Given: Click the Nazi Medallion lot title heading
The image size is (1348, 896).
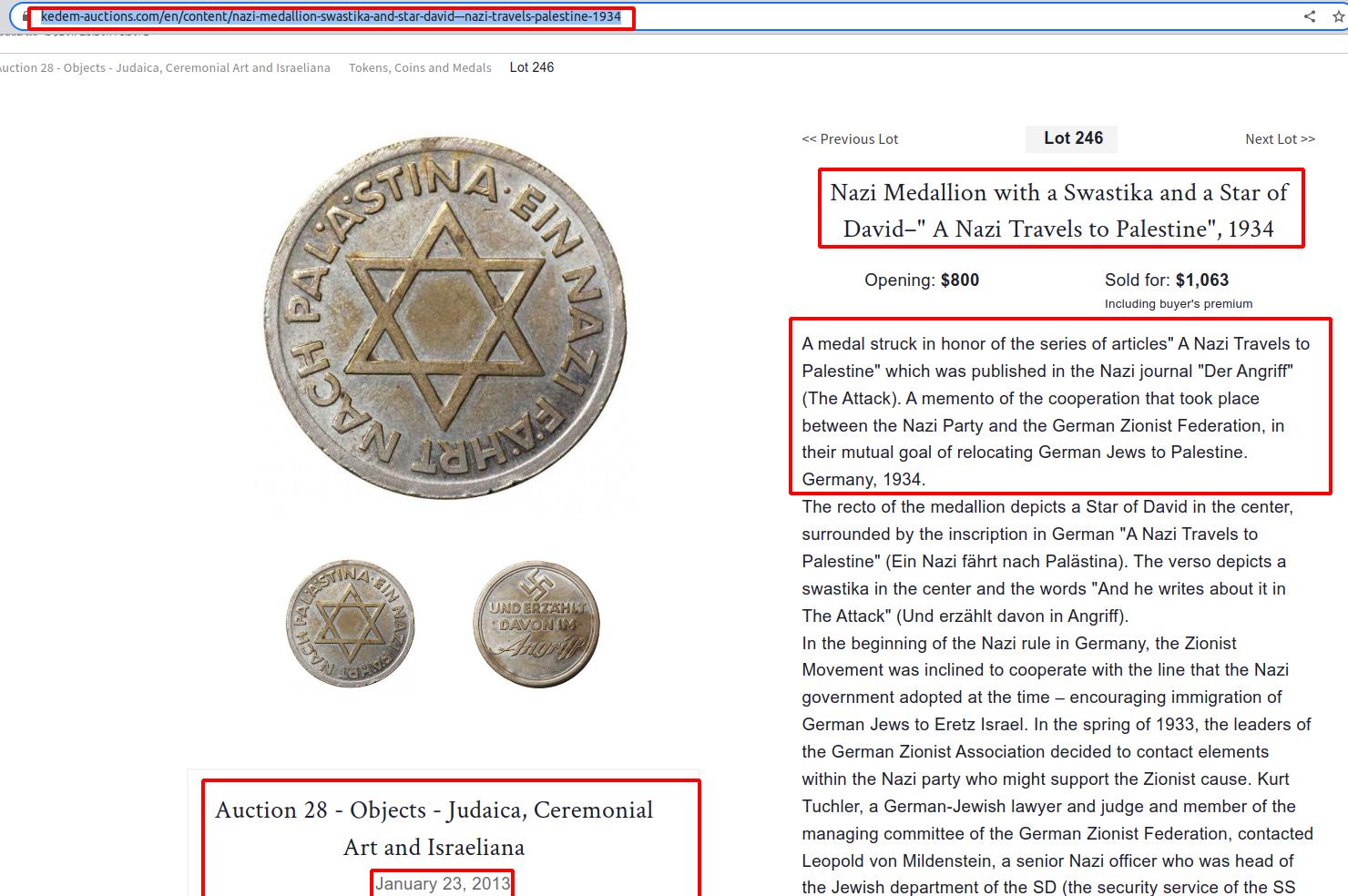Looking at the screenshot, I should 1059,210.
